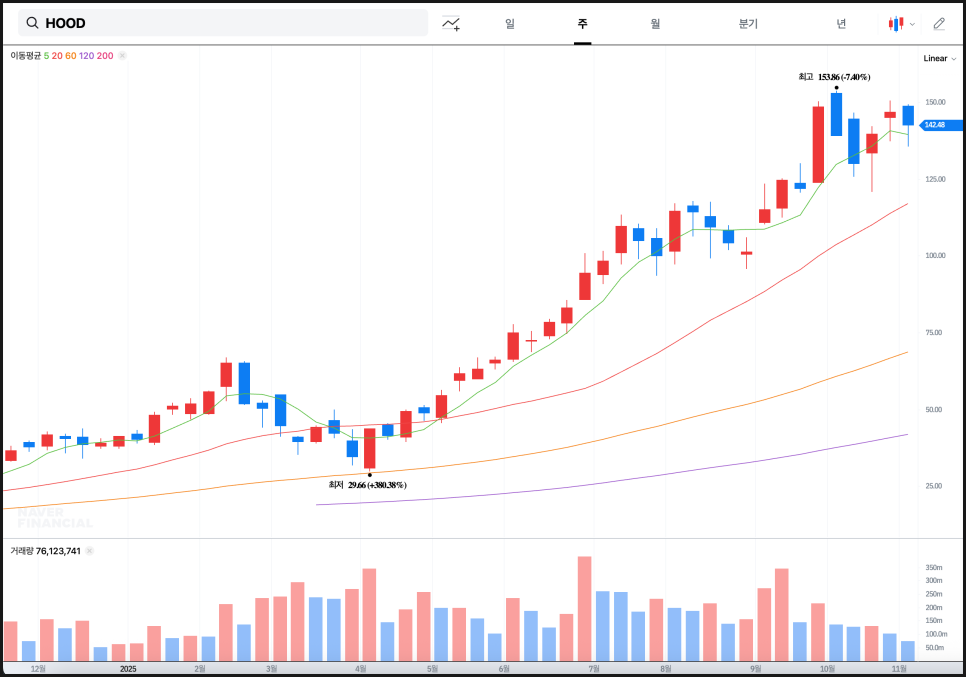
Task: Click the search magnifier icon
Action: tap(32, 23)
